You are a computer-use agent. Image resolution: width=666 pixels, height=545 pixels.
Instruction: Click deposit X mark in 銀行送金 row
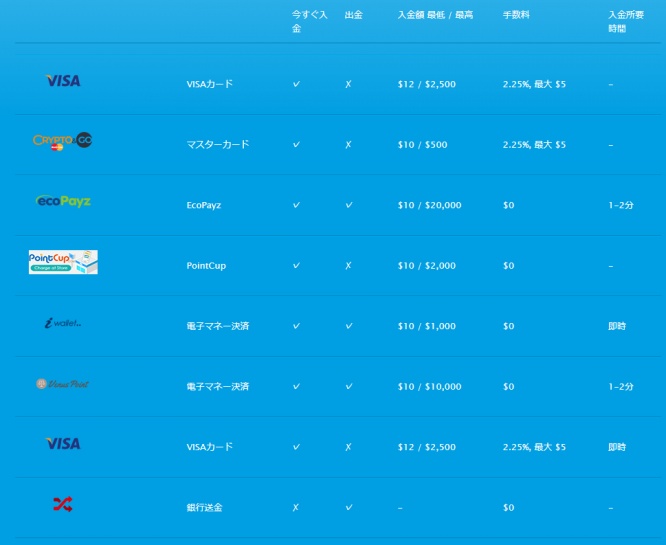[x=296, y=507]
